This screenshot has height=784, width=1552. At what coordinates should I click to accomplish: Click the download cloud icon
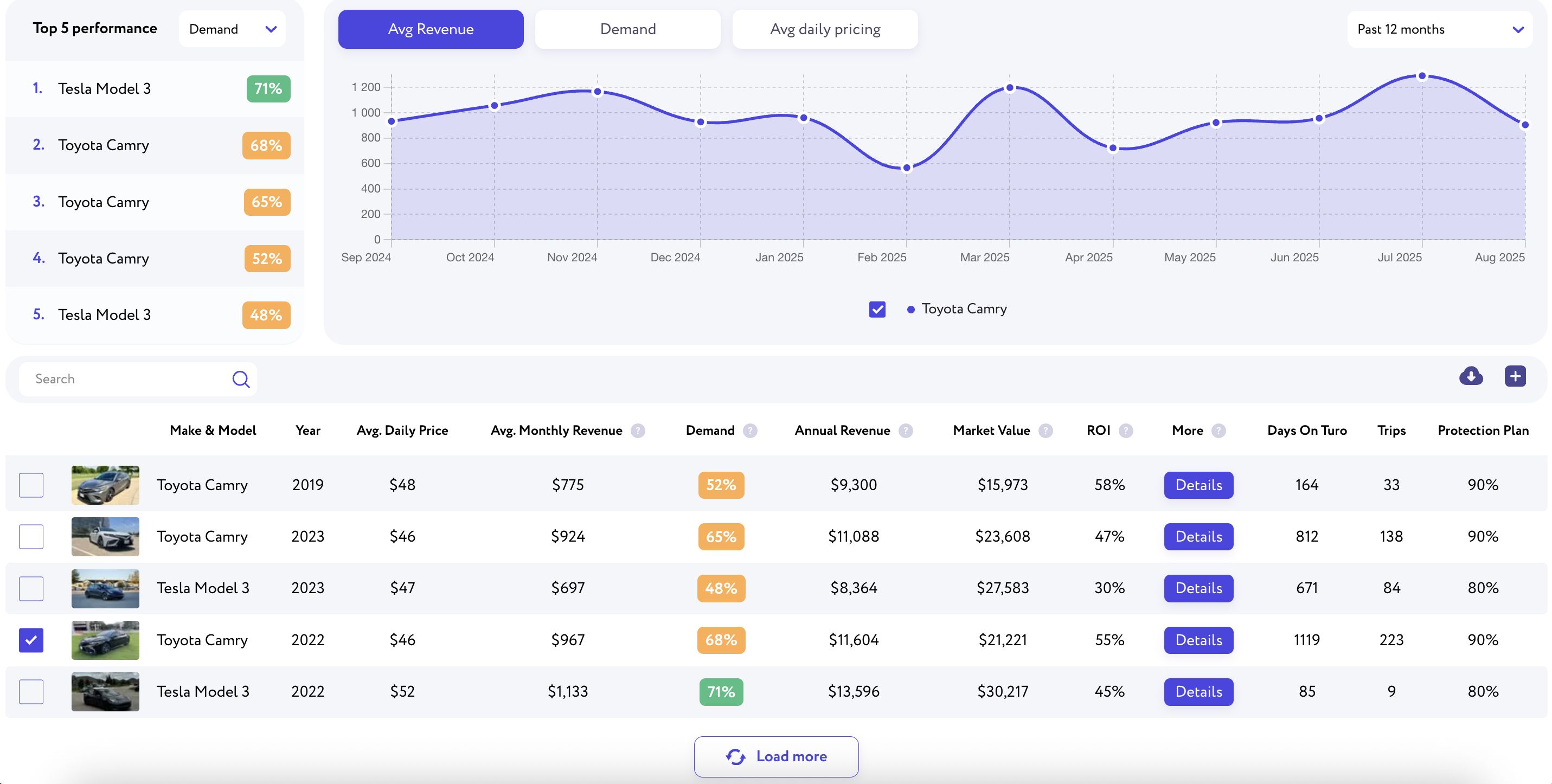point(1471,376)
